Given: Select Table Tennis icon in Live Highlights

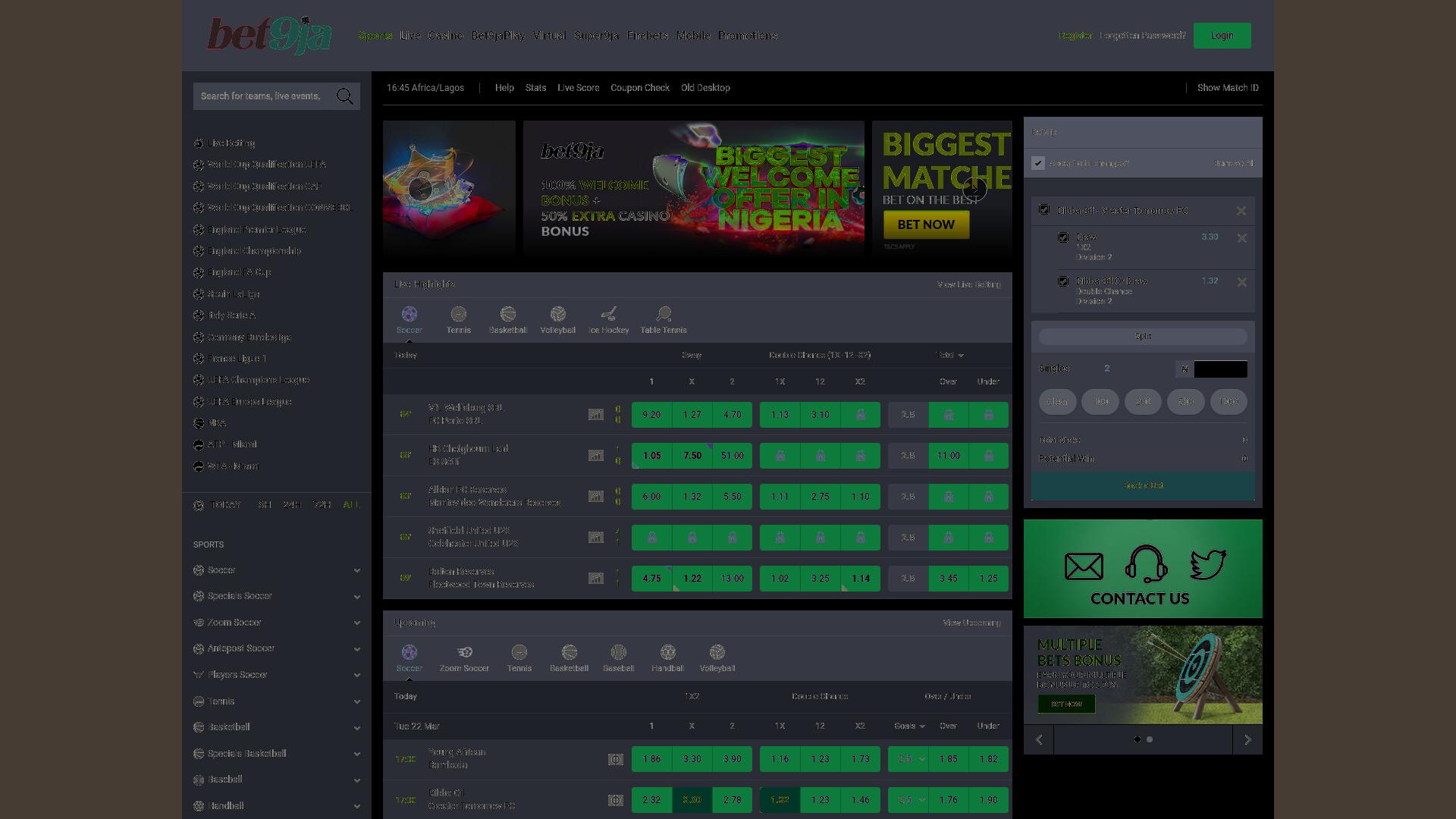Looking at the screenshot, I should coord(664,314).
